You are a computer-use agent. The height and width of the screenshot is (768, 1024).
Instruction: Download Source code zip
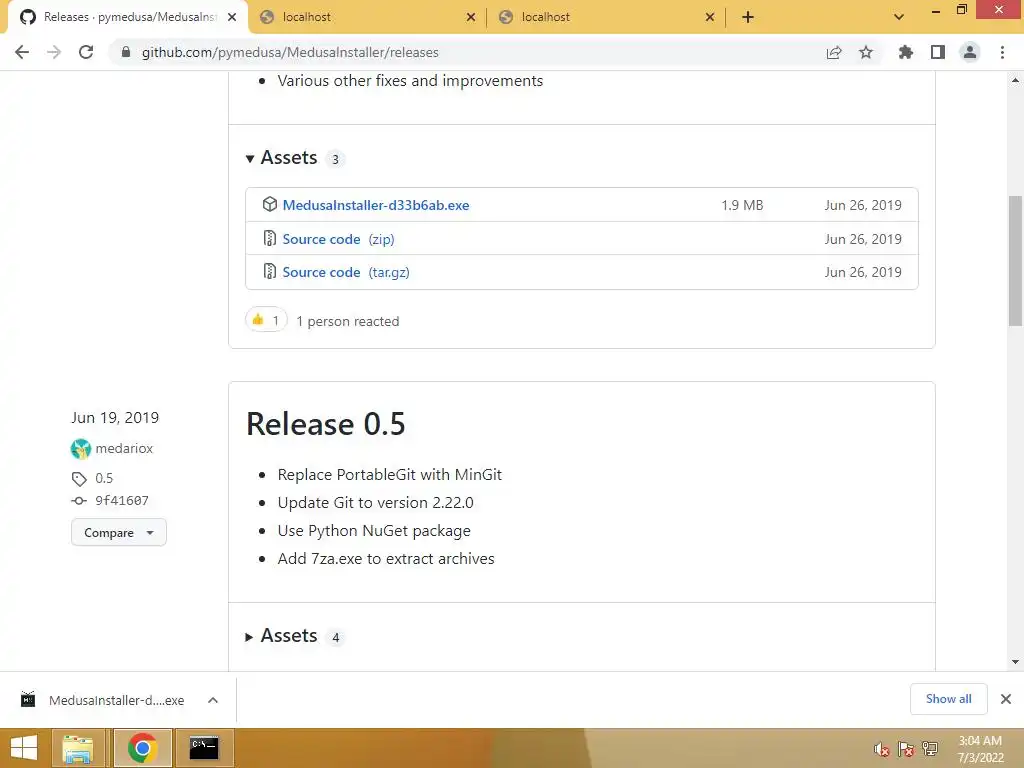[338, 239]
